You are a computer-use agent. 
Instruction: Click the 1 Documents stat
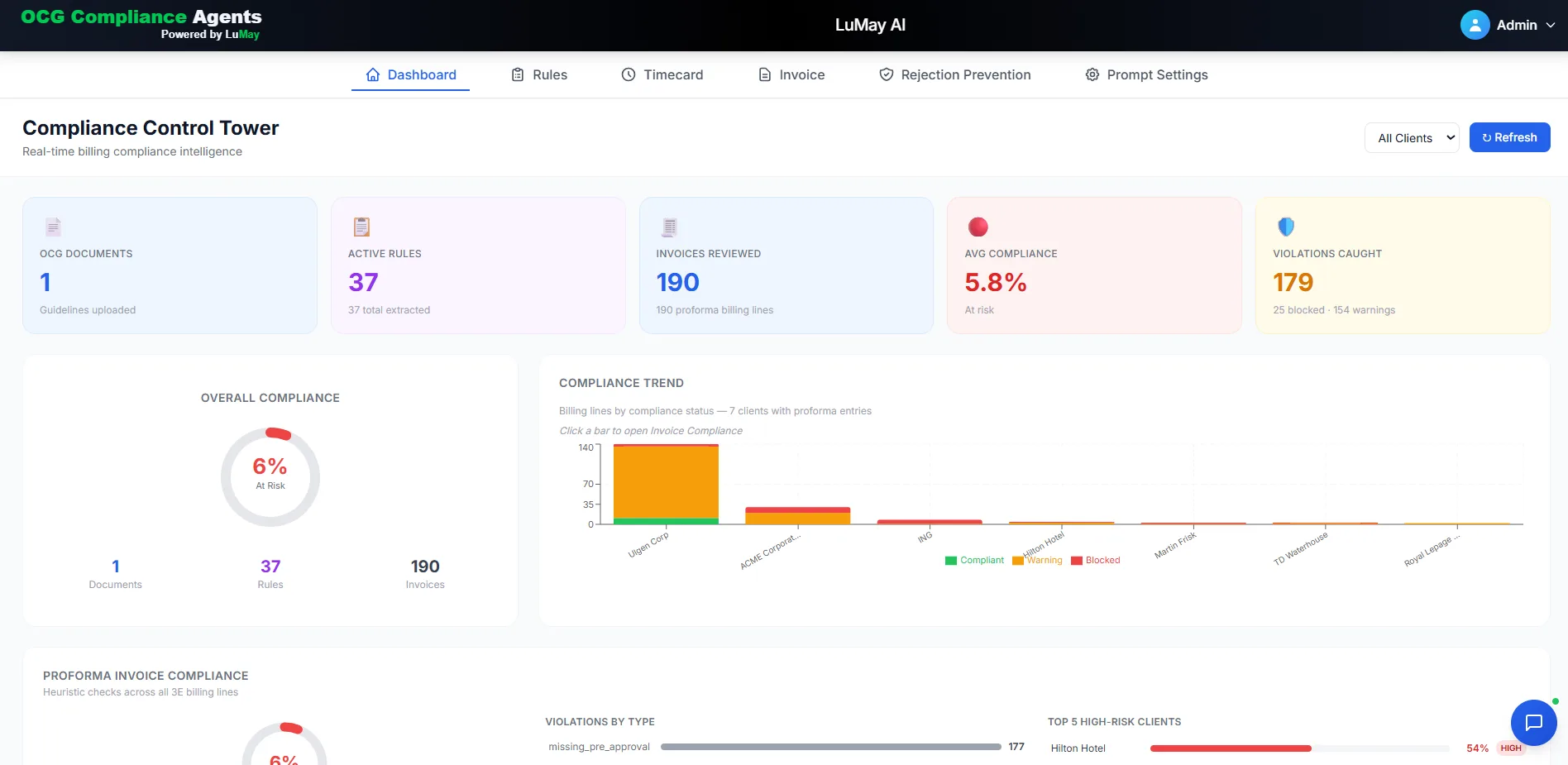coord(116,574)
